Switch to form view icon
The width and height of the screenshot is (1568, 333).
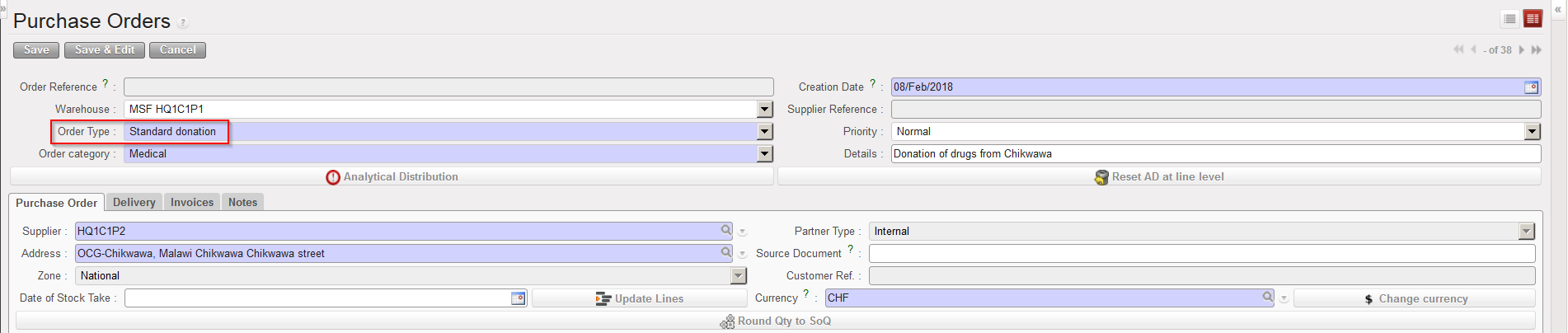click(x=1533, y=19)
